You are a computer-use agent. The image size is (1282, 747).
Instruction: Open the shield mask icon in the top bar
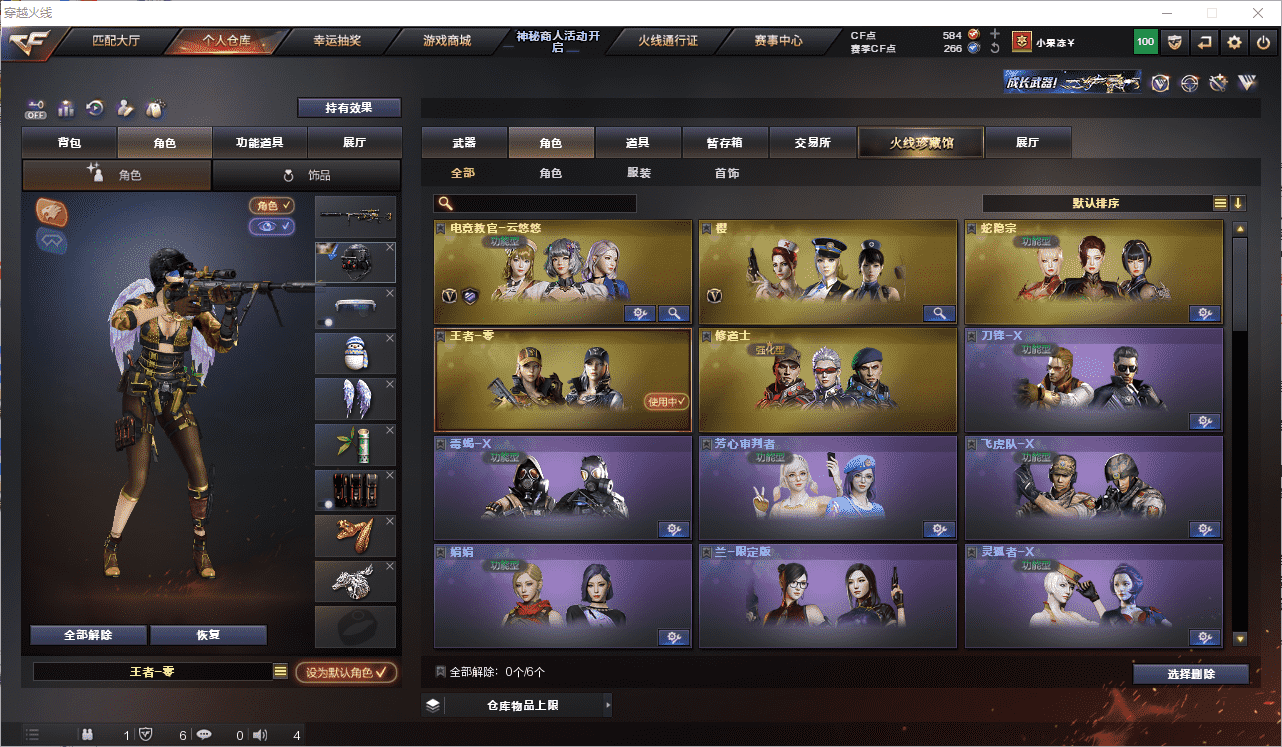coord(1175,42)
